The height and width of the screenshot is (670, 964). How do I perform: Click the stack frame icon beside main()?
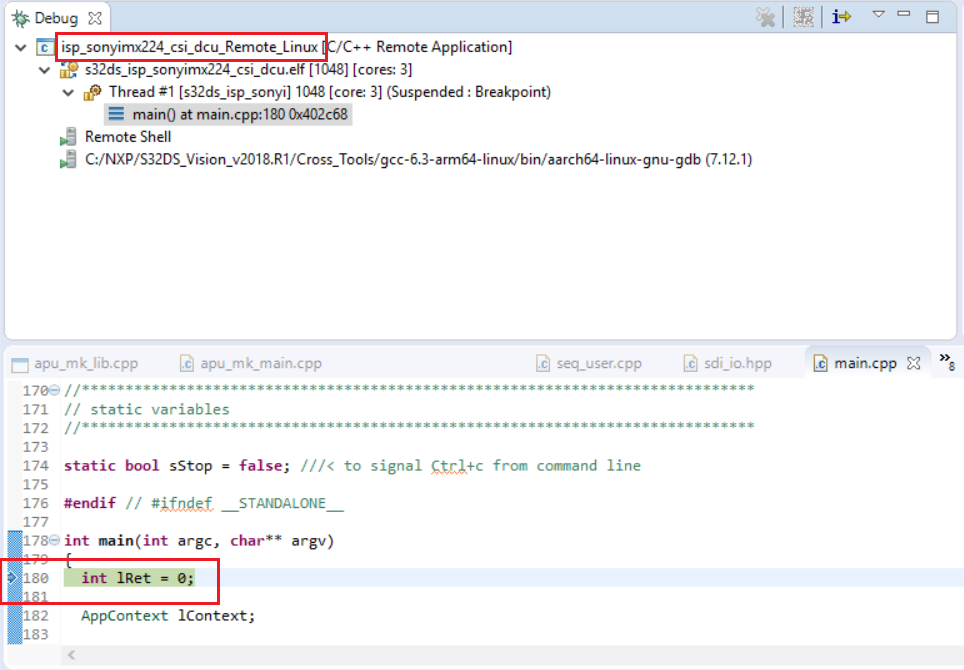116,114
